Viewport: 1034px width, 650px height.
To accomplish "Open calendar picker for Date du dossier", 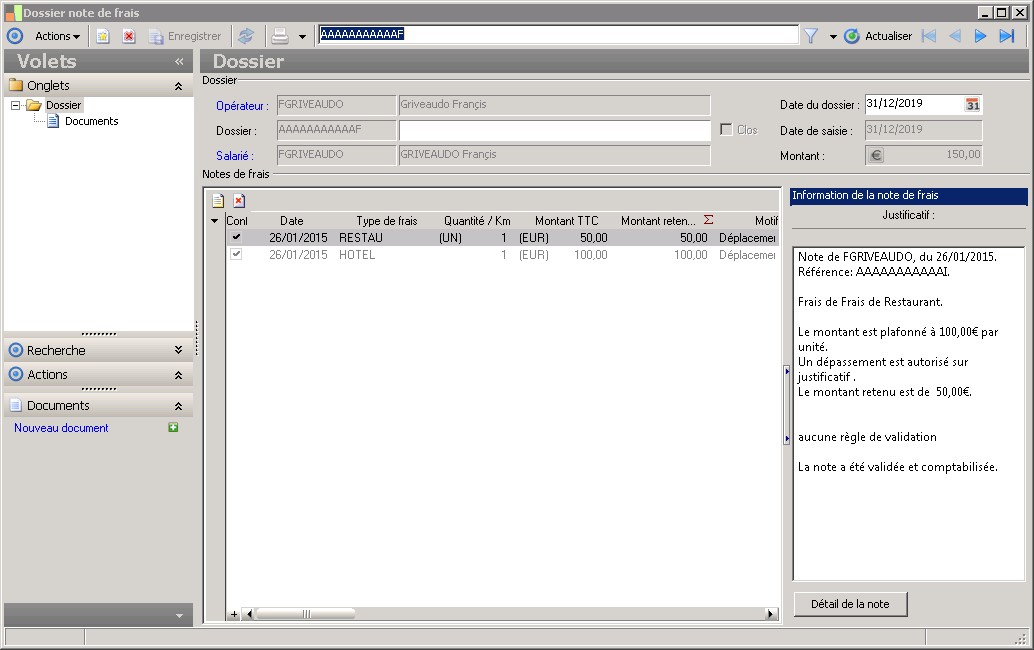I will (972, 104).
